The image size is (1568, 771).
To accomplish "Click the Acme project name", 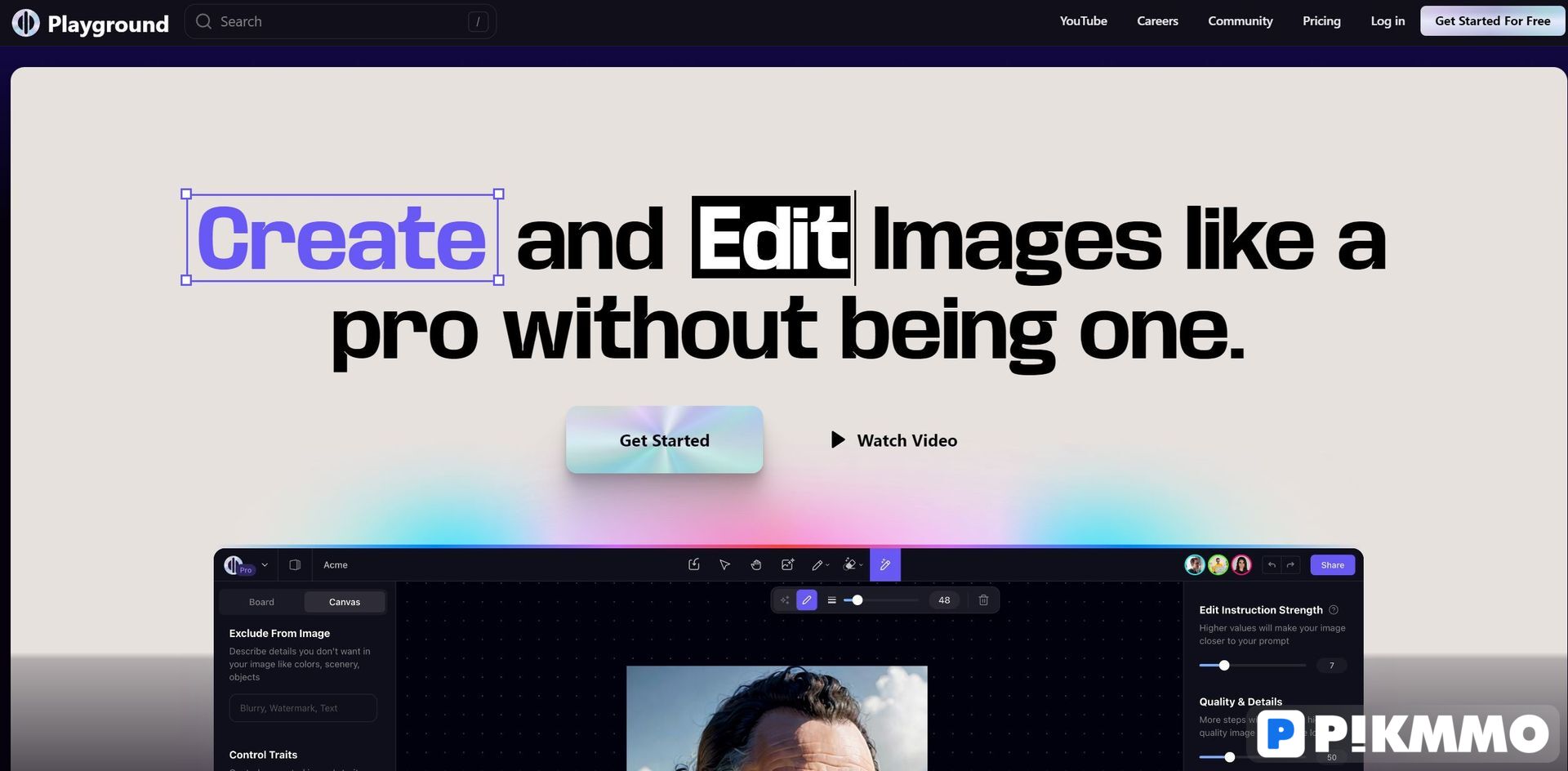I will click(x=336, y=564).
